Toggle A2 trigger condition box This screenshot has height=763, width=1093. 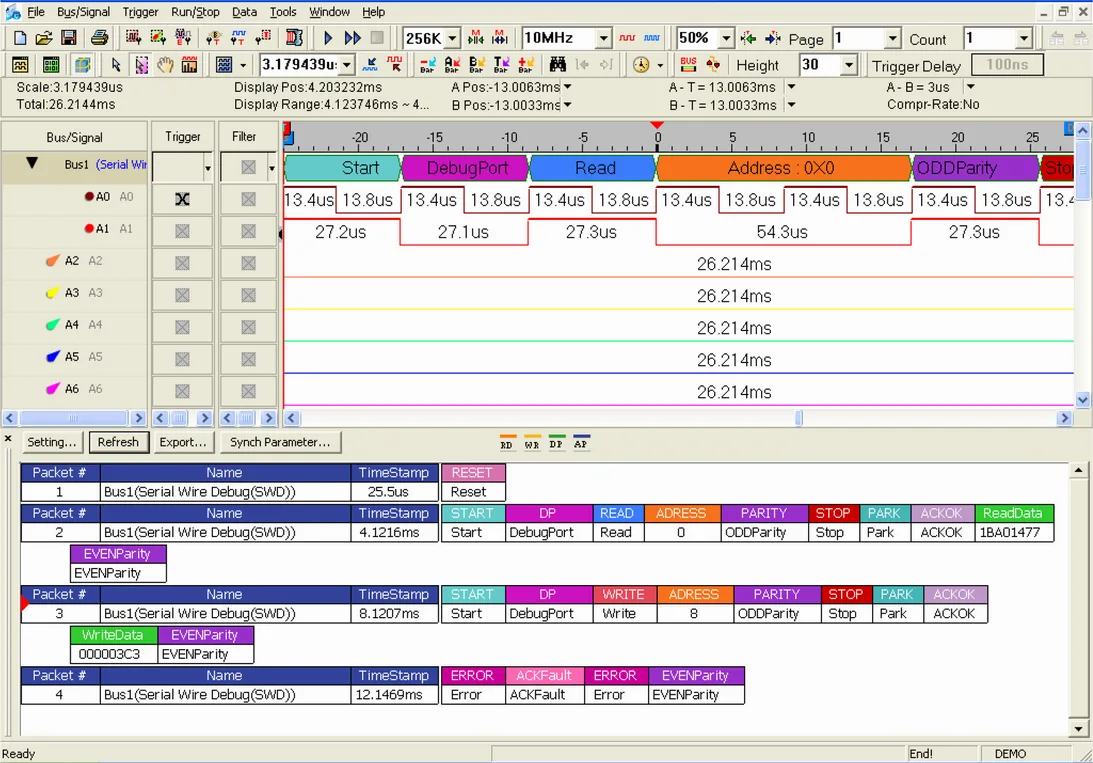(182, 263)
